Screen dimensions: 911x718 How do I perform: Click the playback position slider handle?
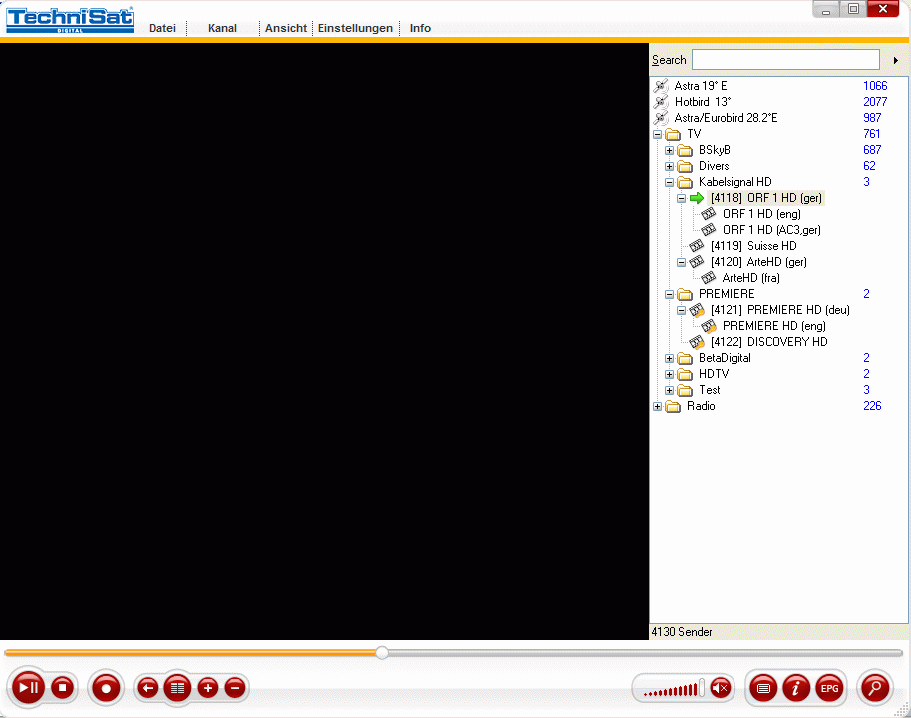(x=382, y=653)
